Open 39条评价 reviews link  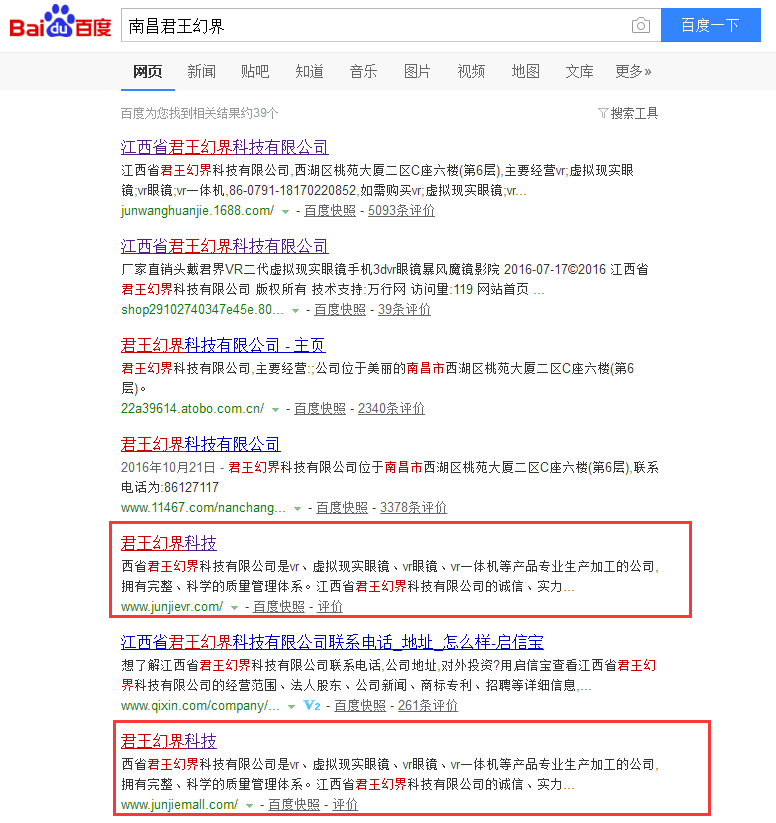404,310
